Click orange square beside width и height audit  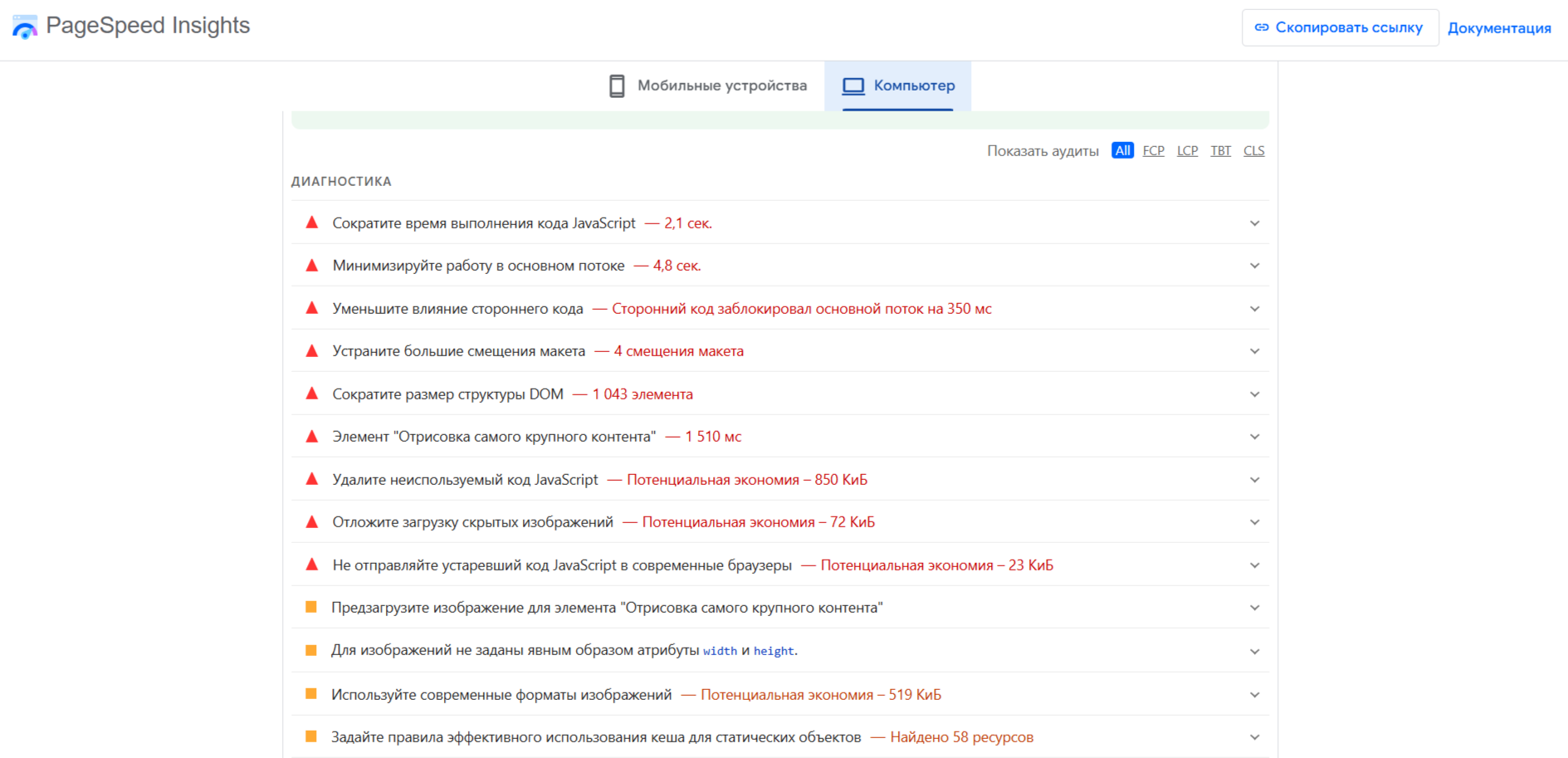tap(311, 650)
